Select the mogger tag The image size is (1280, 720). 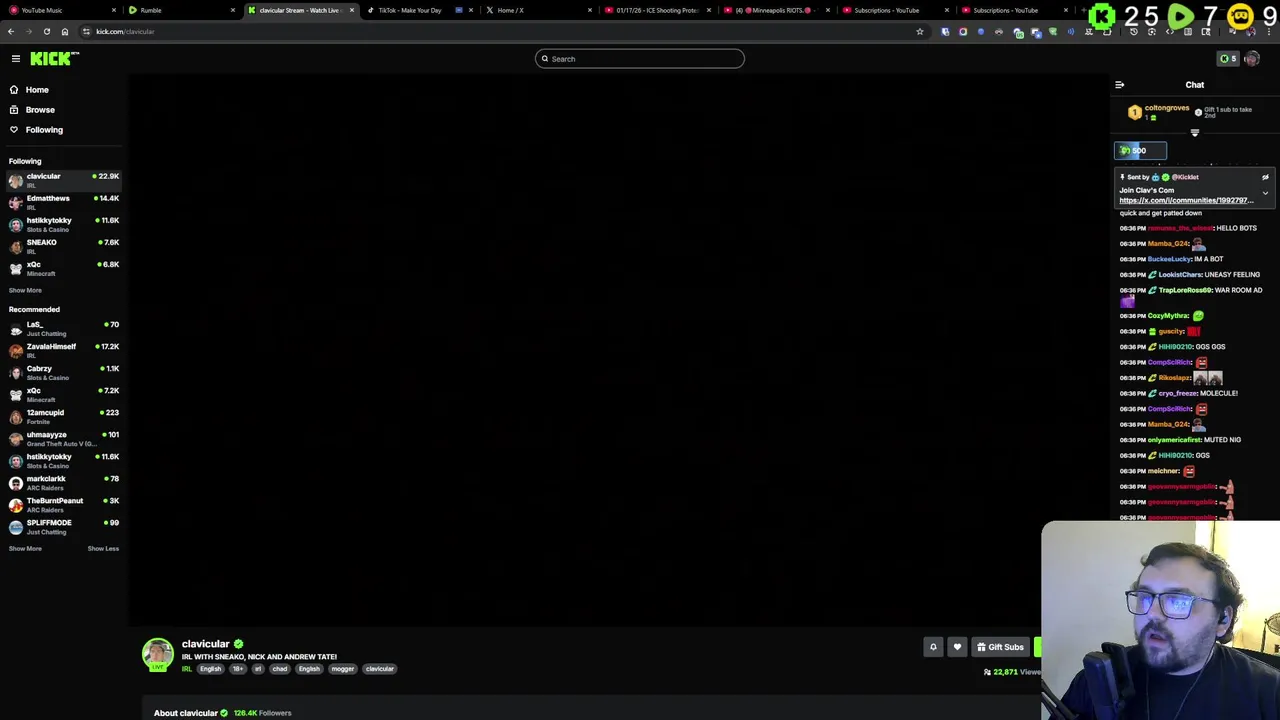tap(343, 669)
